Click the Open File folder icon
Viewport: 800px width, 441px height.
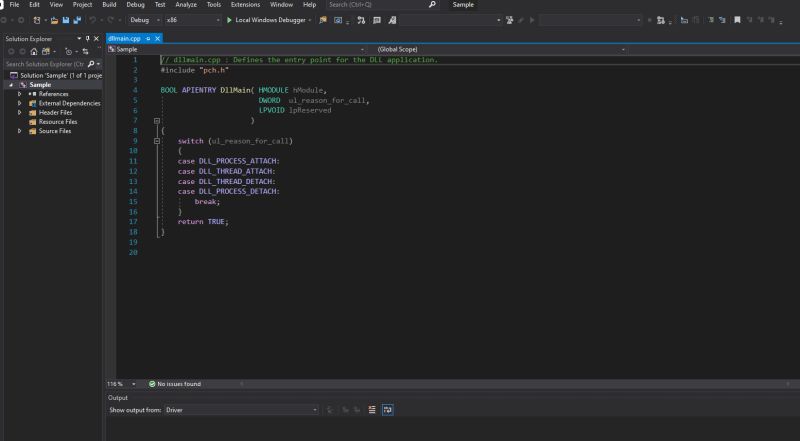[x=54, y=20]
